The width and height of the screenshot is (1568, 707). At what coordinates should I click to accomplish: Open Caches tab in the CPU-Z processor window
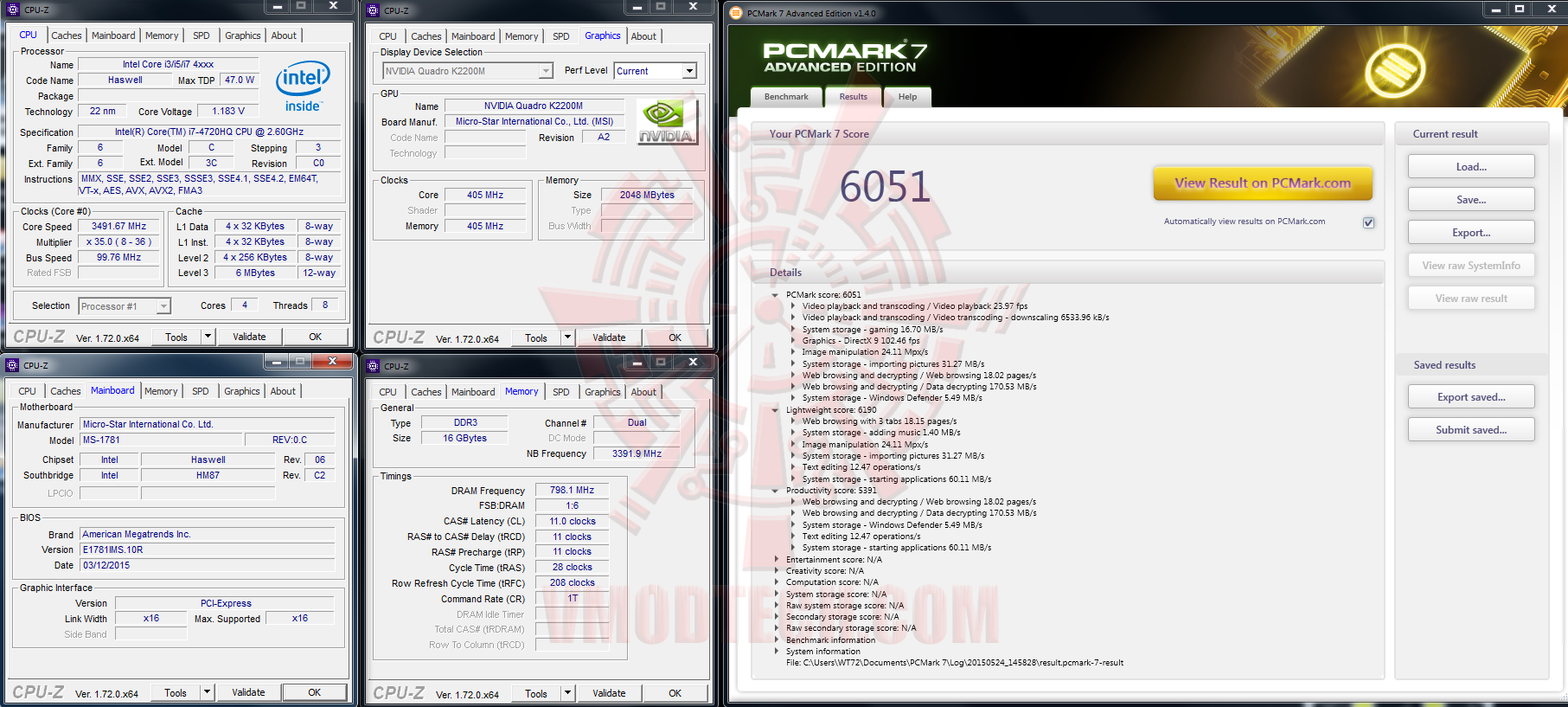pos(67,35)
